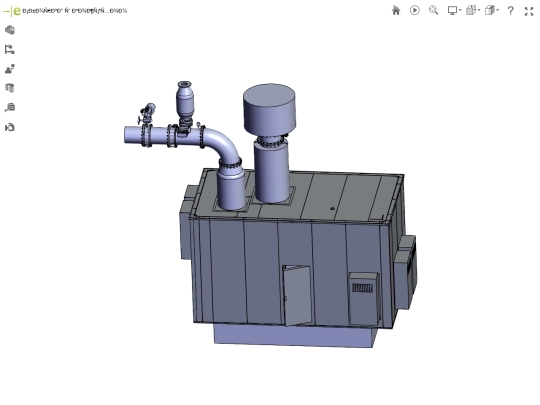Select the enclosure door on model
Screen dimensions: 540x405
[x=297, y=295]
